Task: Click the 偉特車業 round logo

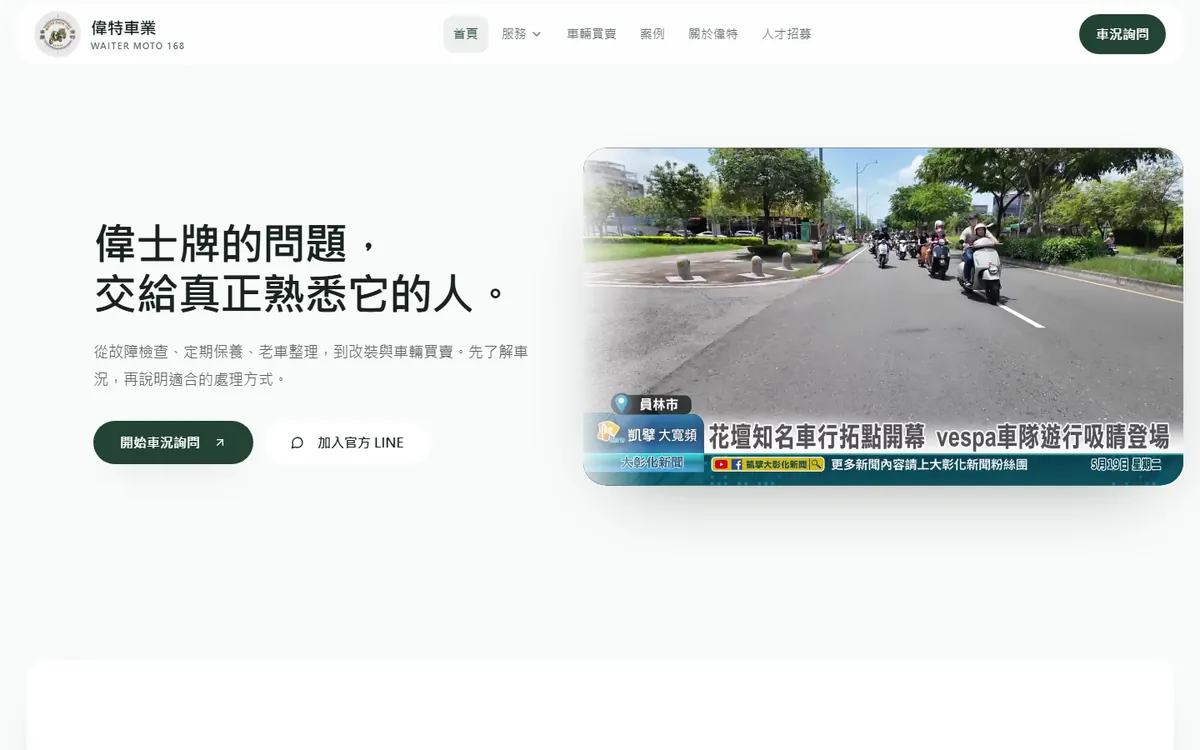Action: click(x=57, y=34)
